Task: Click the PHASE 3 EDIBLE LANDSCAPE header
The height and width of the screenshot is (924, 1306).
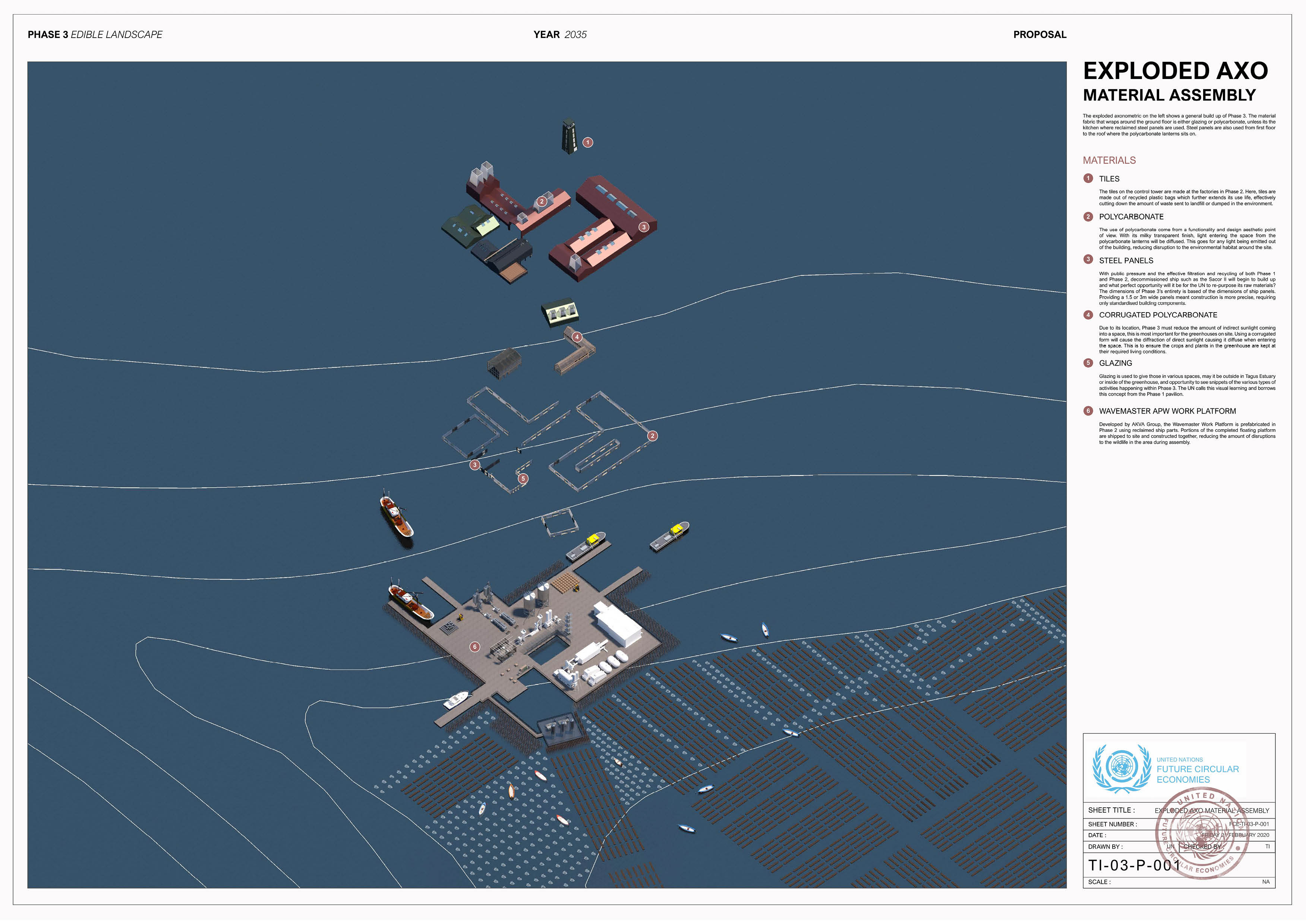Action: 95,35
